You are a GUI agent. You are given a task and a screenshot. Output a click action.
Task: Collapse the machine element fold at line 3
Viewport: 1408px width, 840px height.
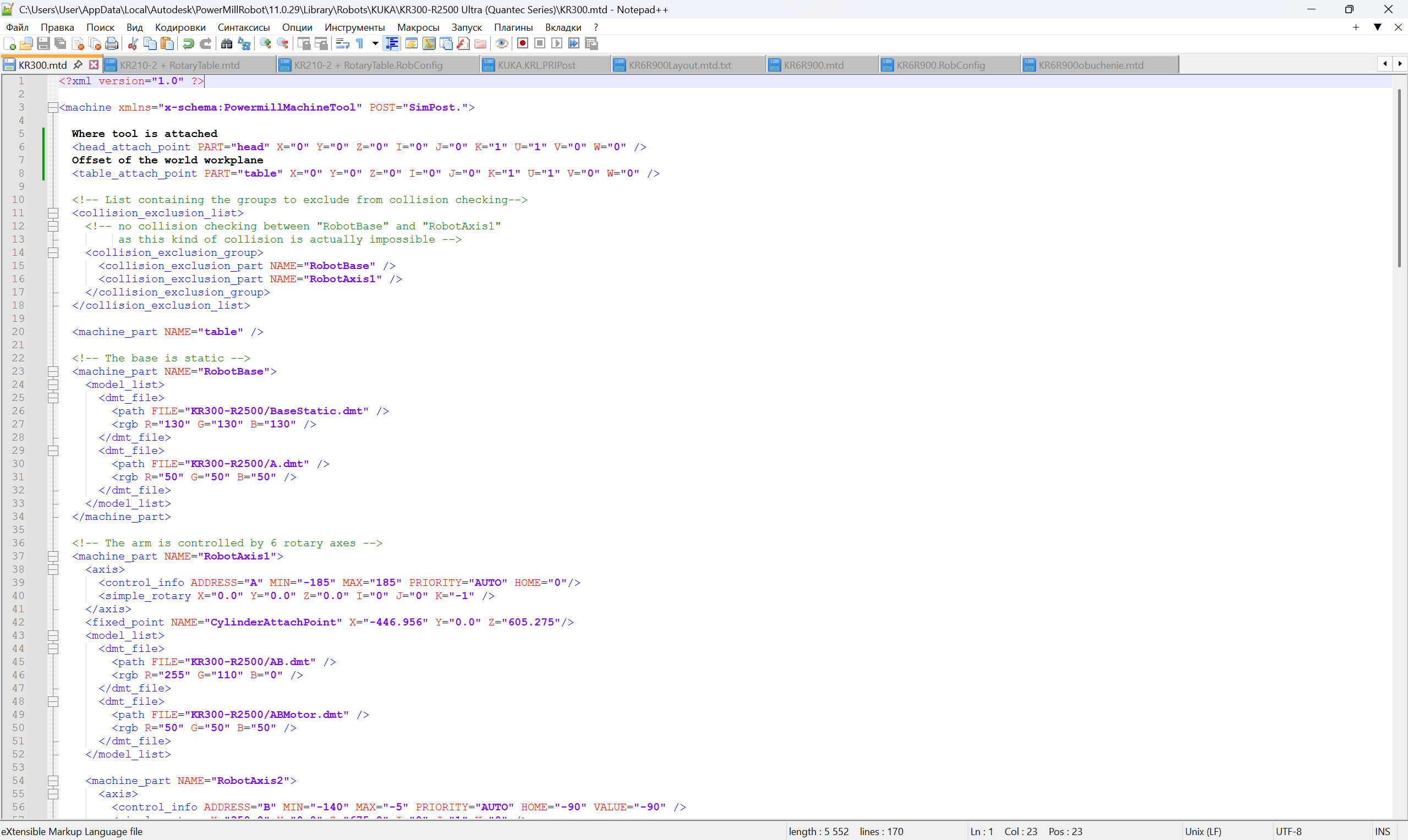(x=53, y=108)
